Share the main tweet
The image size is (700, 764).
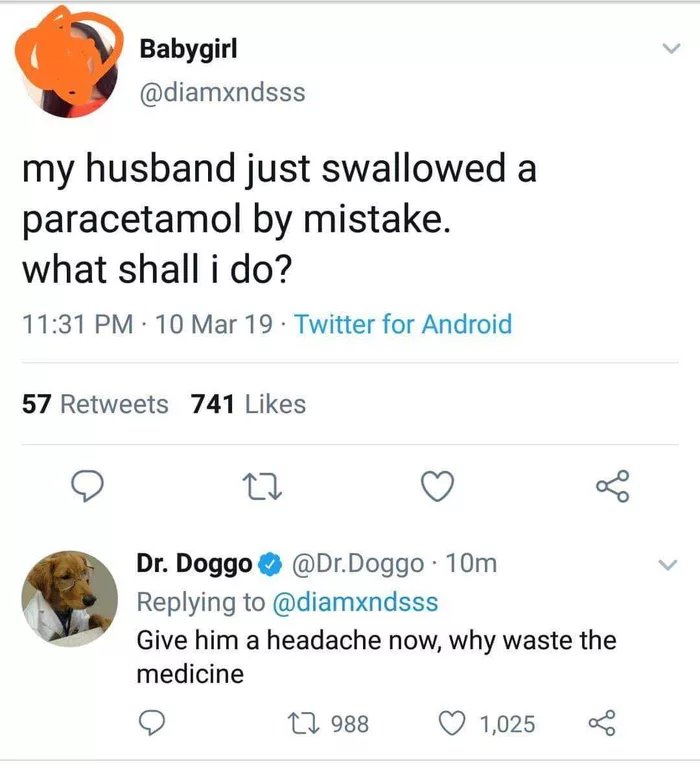pyautogui.click(x=608, y=487)
